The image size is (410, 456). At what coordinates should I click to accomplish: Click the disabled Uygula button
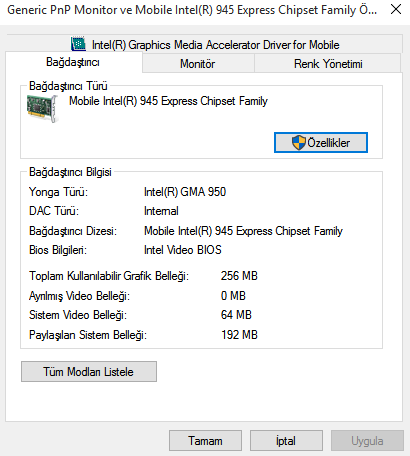point(367,441)
